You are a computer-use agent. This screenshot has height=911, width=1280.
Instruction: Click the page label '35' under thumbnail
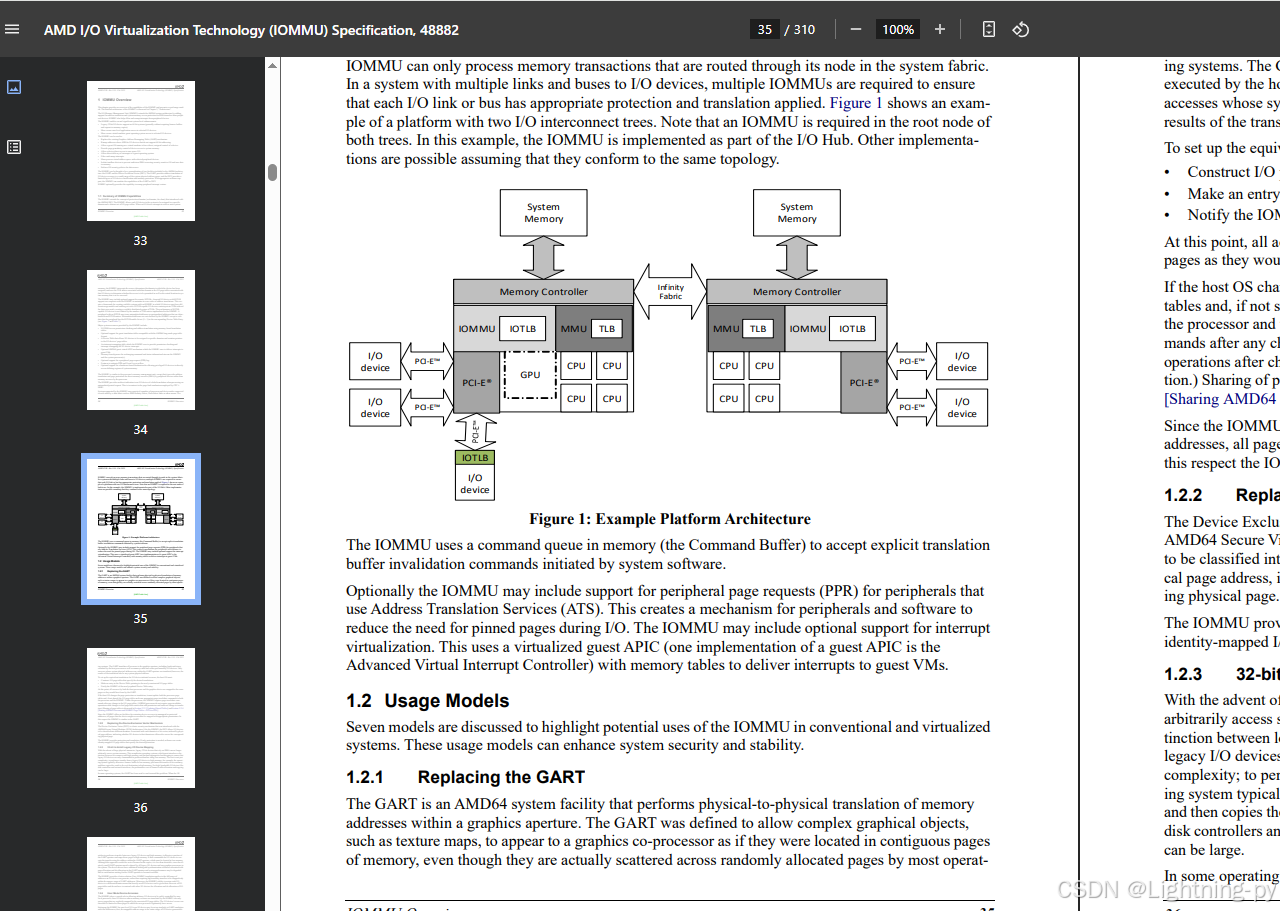coord(140,618)
